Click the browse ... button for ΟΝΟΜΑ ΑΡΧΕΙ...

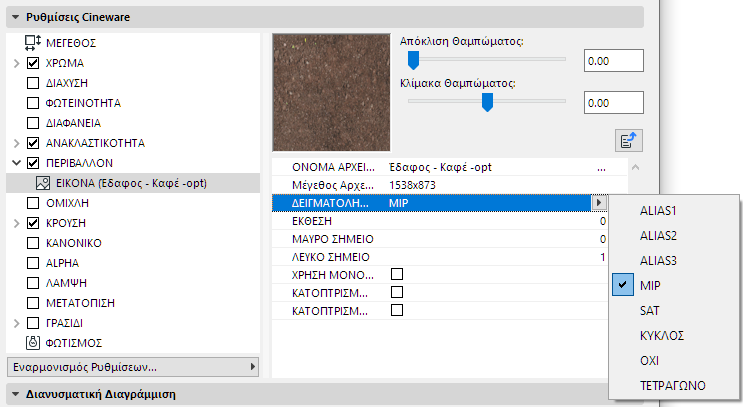click(x=601, y=167)
